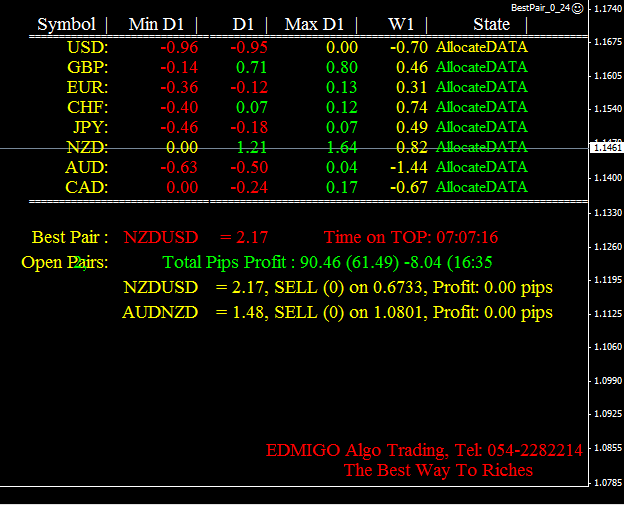The image size is (624, 505).
Task: Select the USD: symbol row label
Action: [x=88, y=47]
